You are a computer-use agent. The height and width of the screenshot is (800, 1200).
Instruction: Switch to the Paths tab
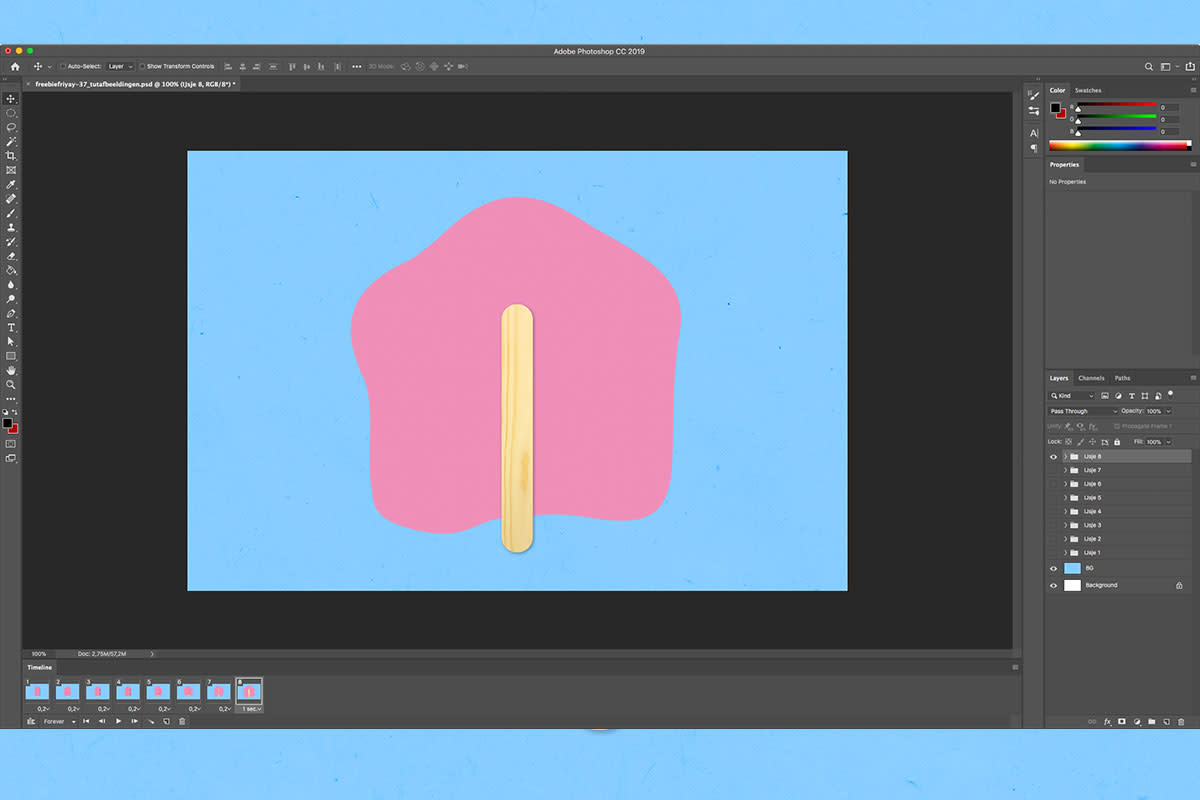point(1122,378)
